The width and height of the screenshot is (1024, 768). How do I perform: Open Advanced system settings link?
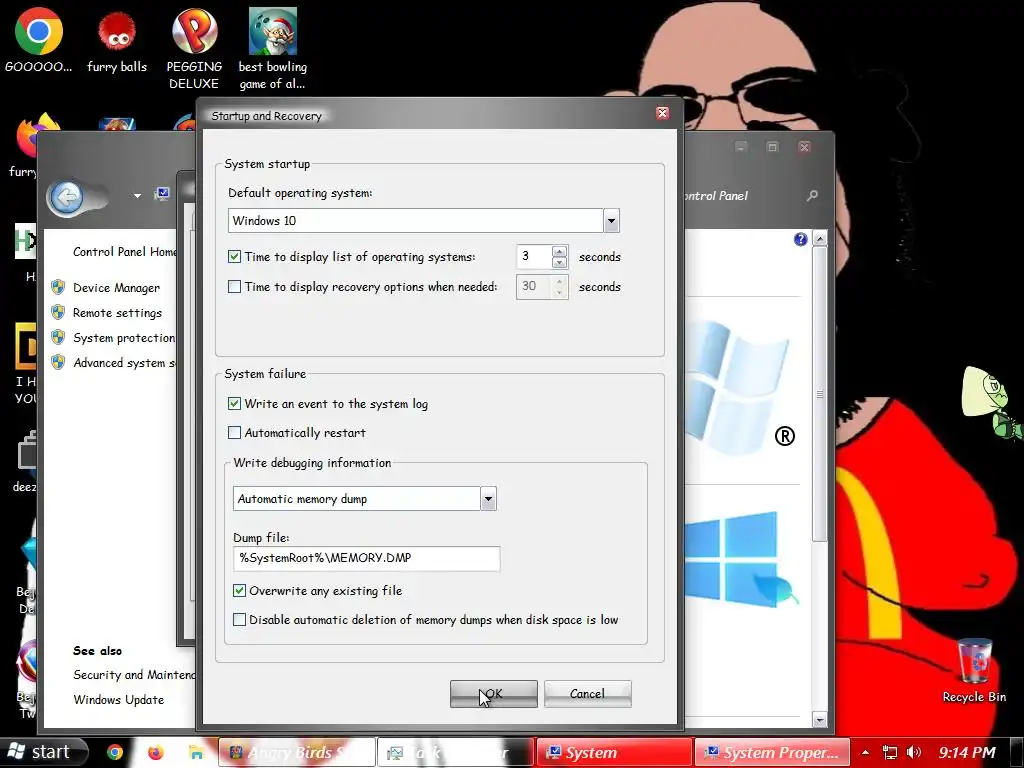pyautogui.click(x=124, y=362)
